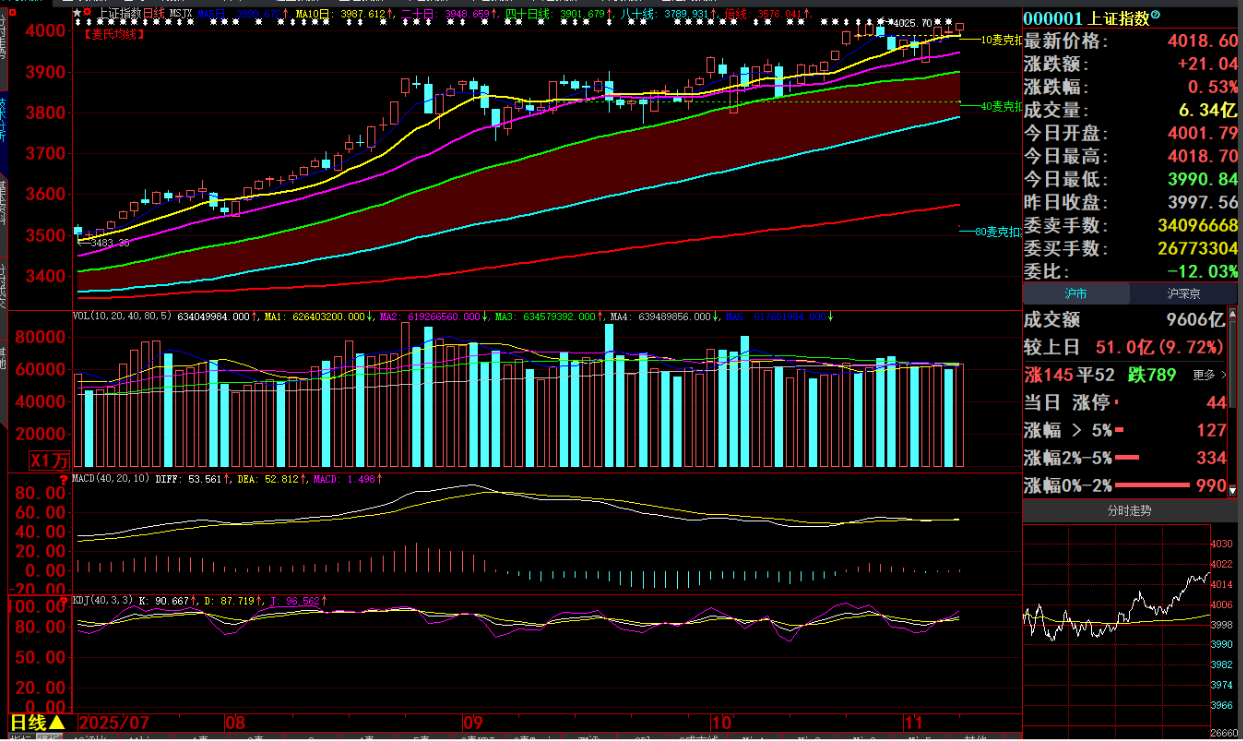Click the red question mark by MACD

tap(64, 480)
